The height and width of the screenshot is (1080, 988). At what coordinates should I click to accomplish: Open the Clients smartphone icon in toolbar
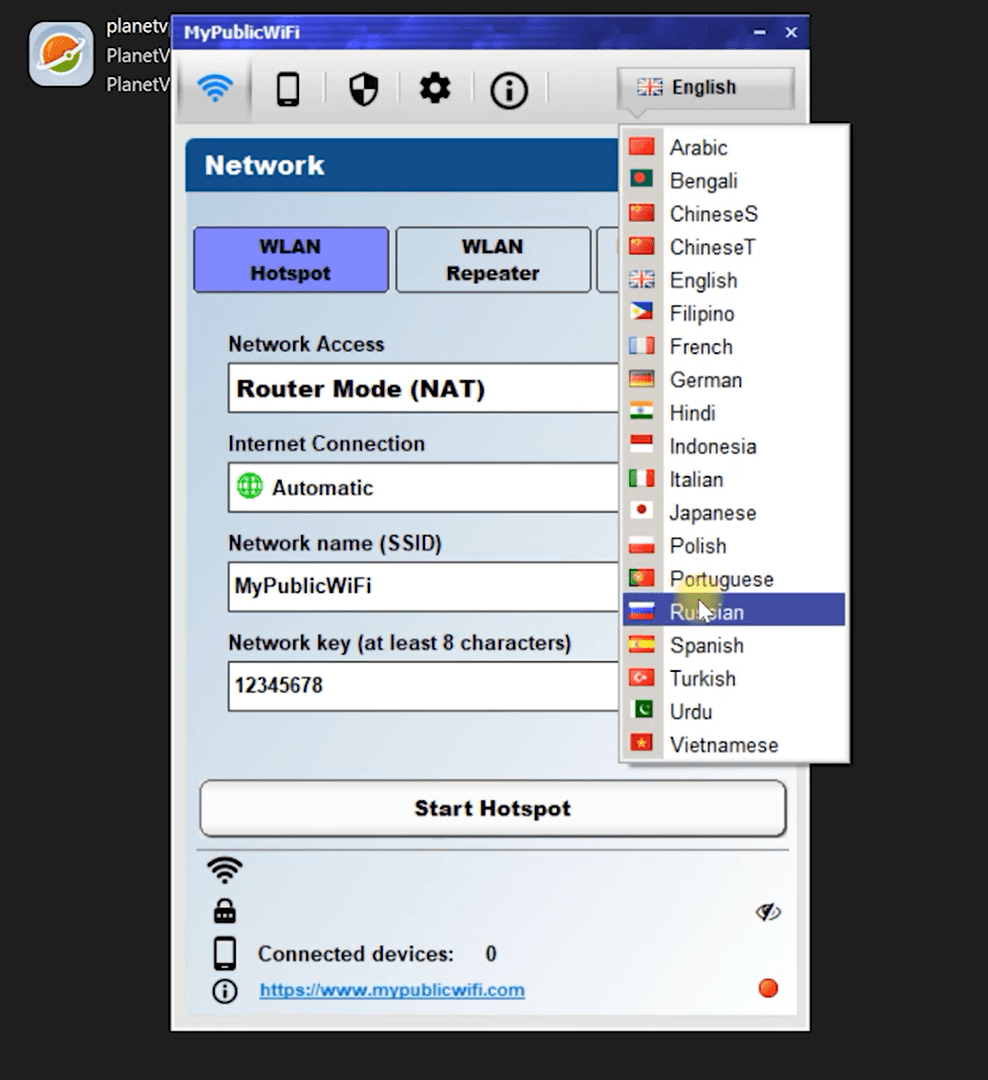click(x=288, y=89)
